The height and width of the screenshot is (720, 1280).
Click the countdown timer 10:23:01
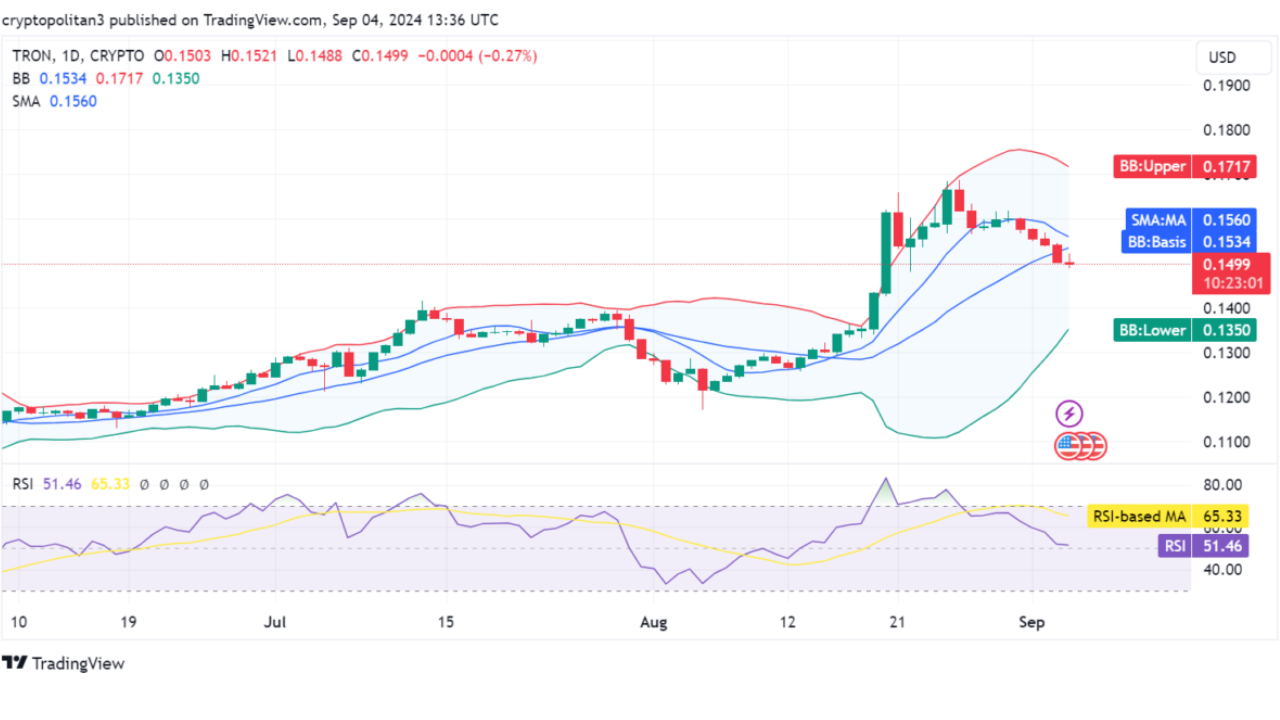point(1231,283)
